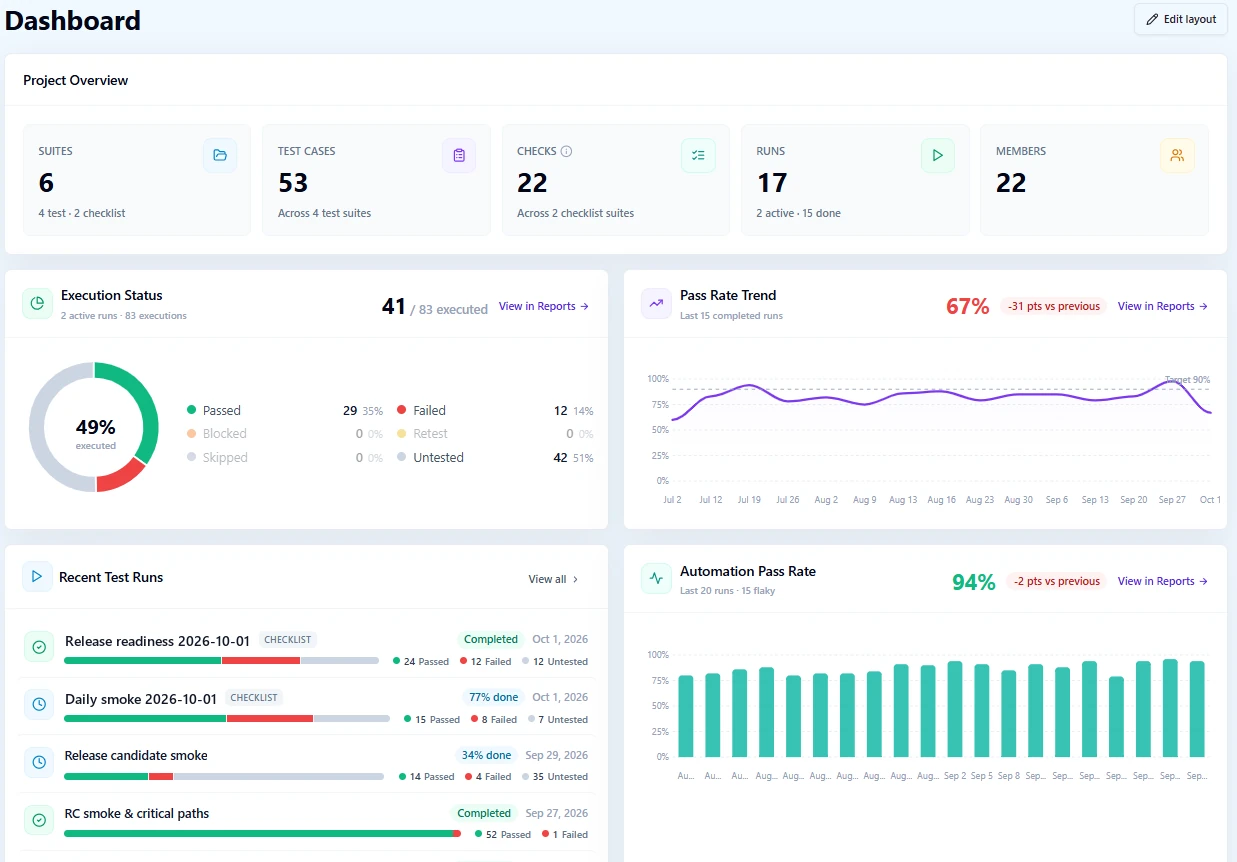Click the Sep 5 bar in automation chart
Viewport: 1237px width, 862px height.
tap(982, 711)
